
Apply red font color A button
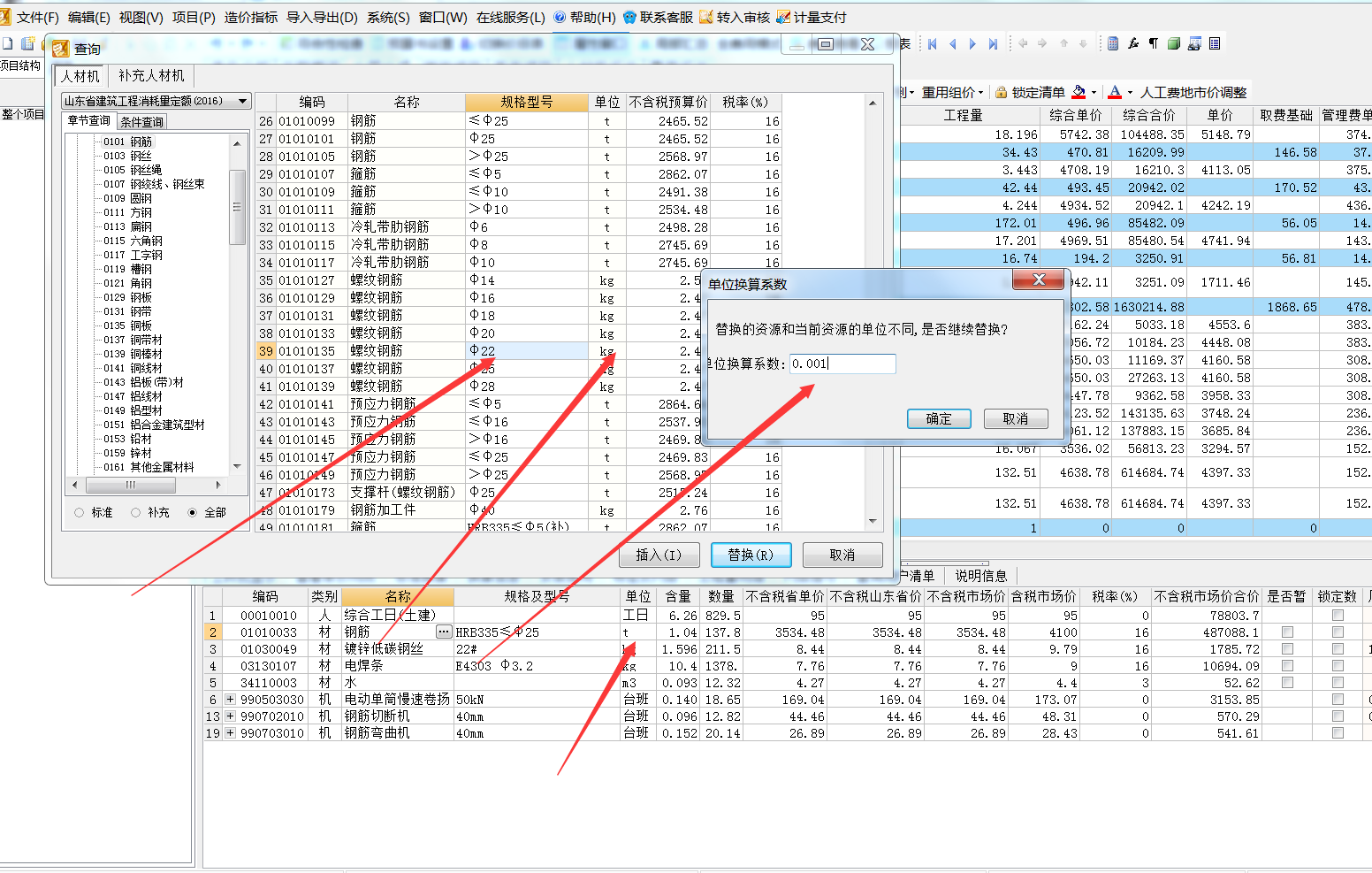pos(1115,92)
